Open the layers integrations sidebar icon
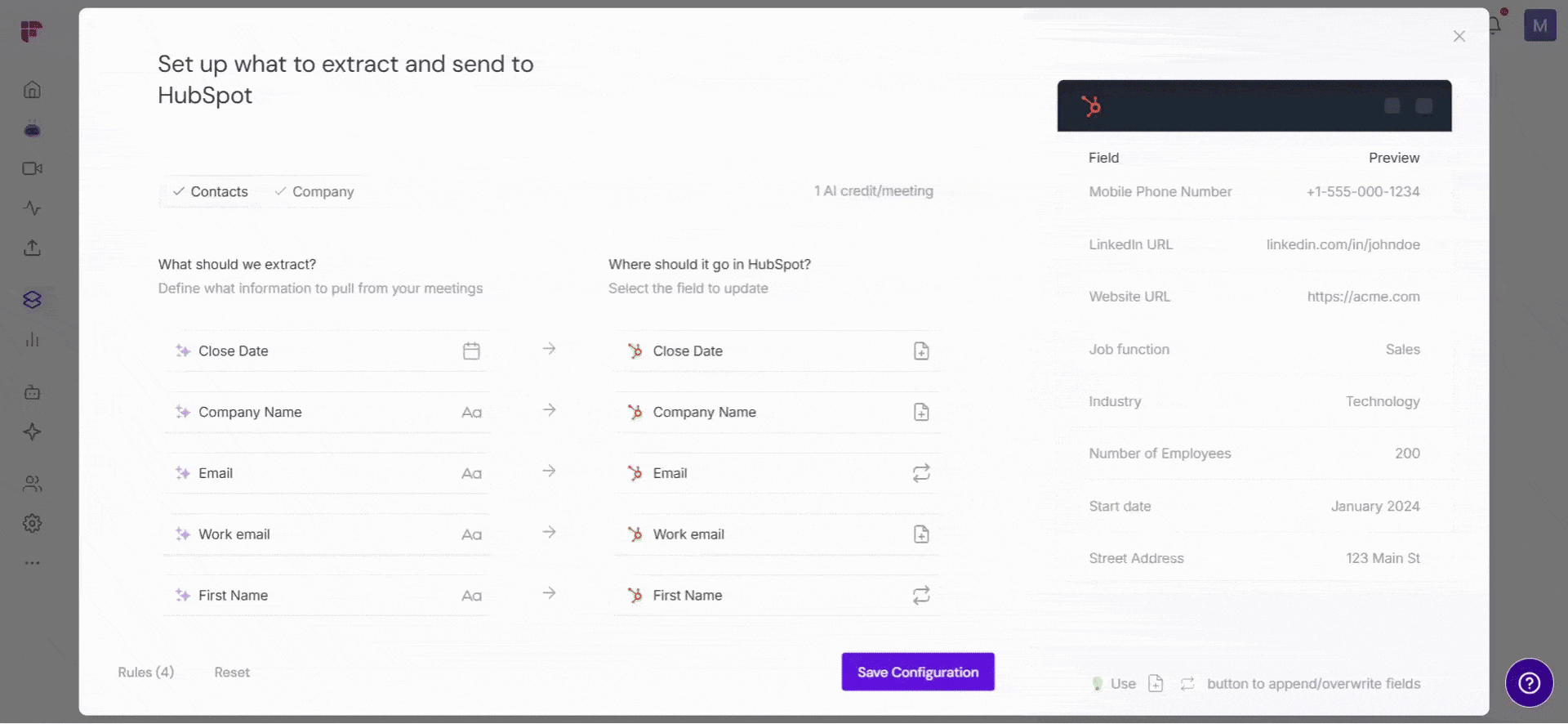 [x=32, y=300]
